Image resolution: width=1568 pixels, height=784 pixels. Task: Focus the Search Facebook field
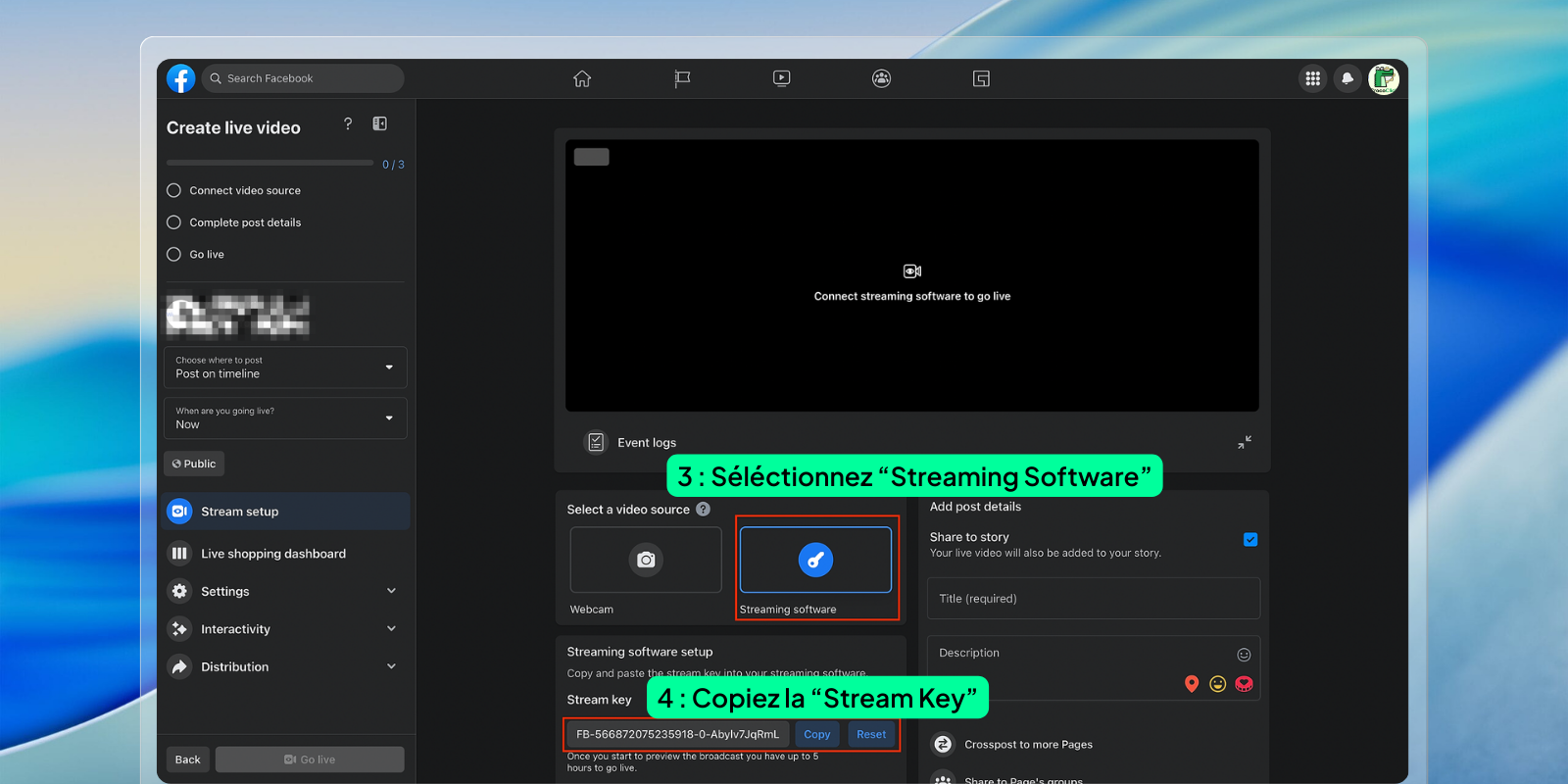(x=303, y=78)
